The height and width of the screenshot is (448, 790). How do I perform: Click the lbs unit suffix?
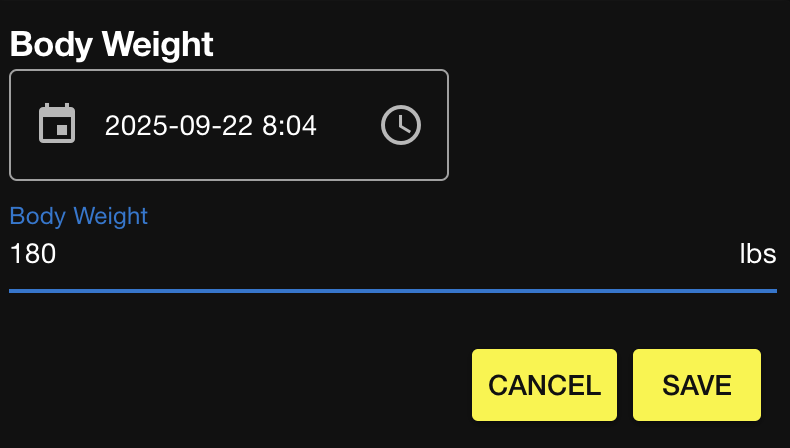pyautogui.click(x=757, y=254)
